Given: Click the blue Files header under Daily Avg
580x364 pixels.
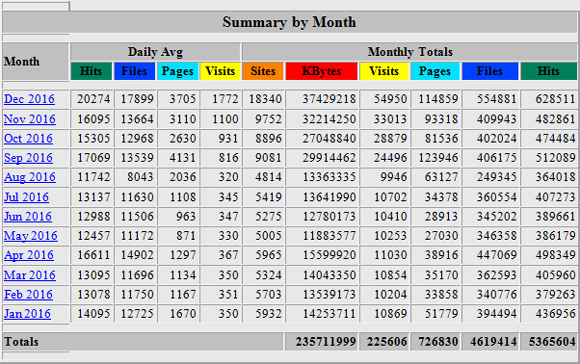Looking at the screenshot, I should pyautogui.click(x=134, y=71).
